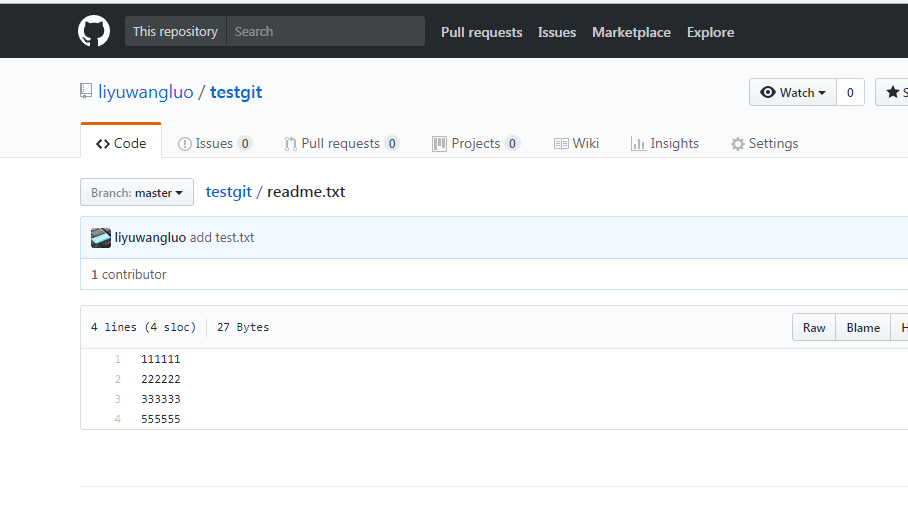Open the liyuwangluo owner link
The height and width of the screenshot is (524, 908).
(x=146, y=92)
